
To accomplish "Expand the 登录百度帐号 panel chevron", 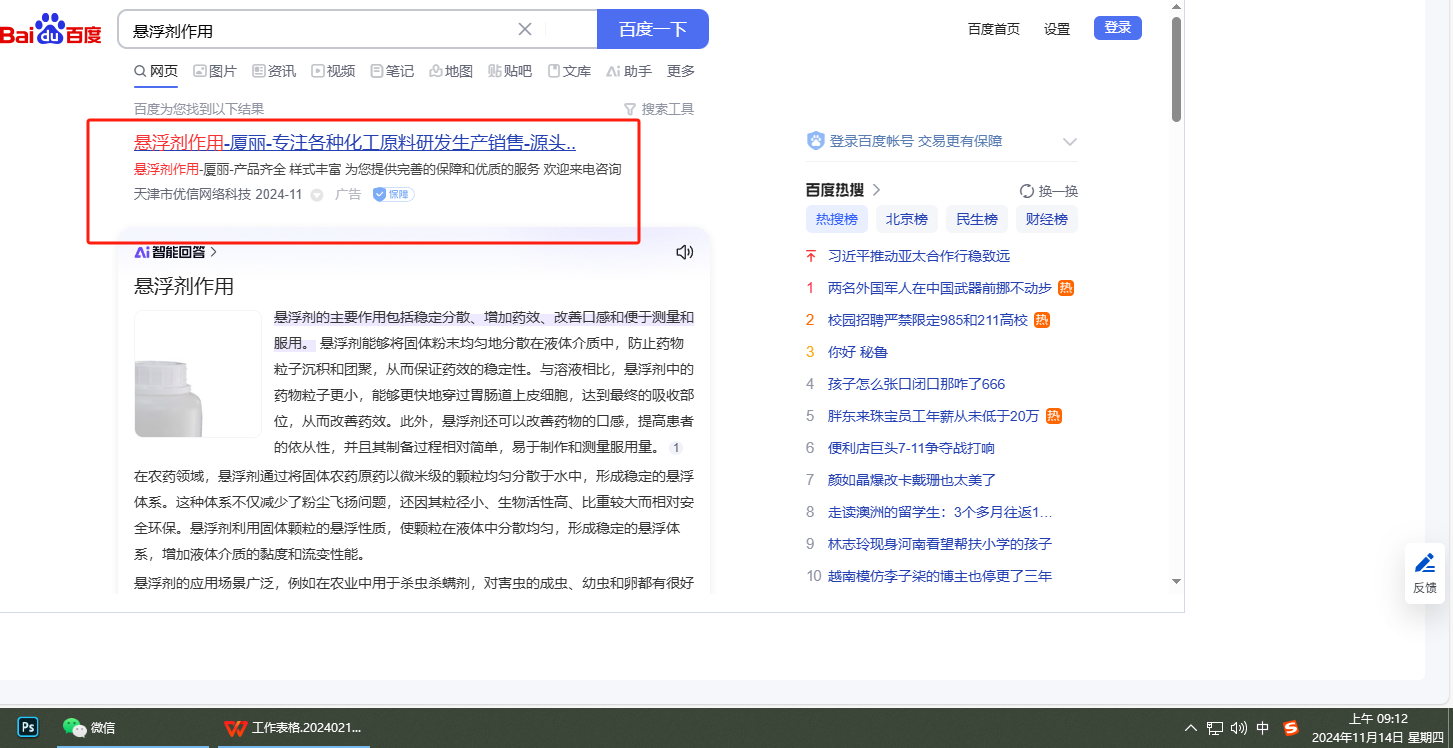I will 1069,142.
